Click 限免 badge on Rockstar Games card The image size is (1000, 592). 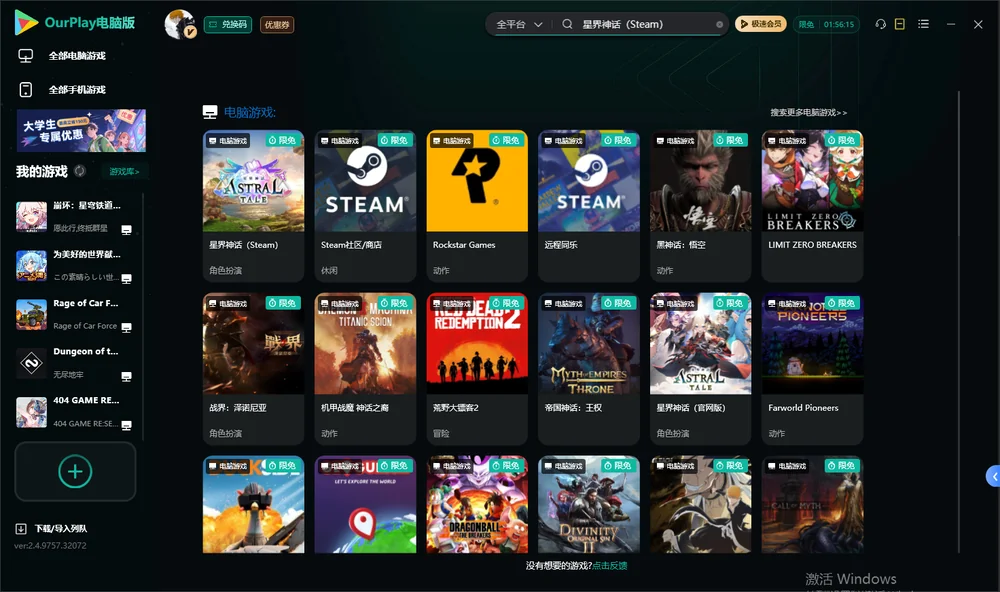coord(505,140)
